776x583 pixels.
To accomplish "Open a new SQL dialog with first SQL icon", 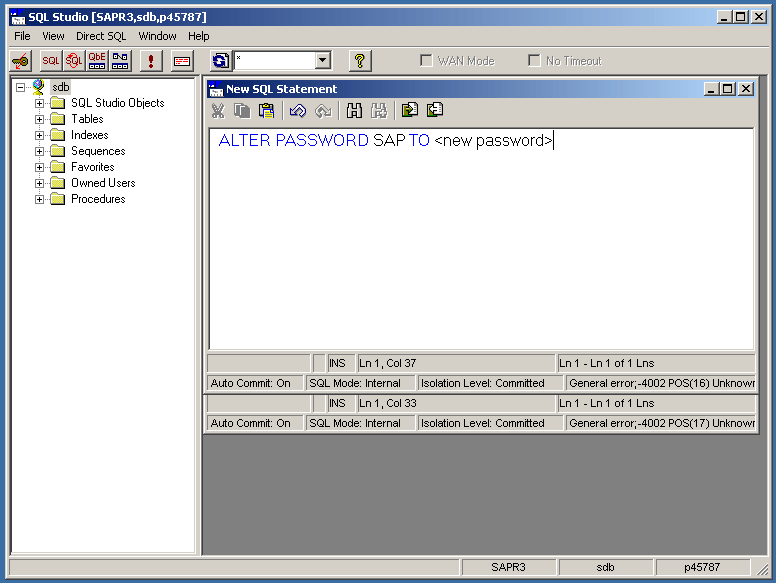I will coord(50,61).
